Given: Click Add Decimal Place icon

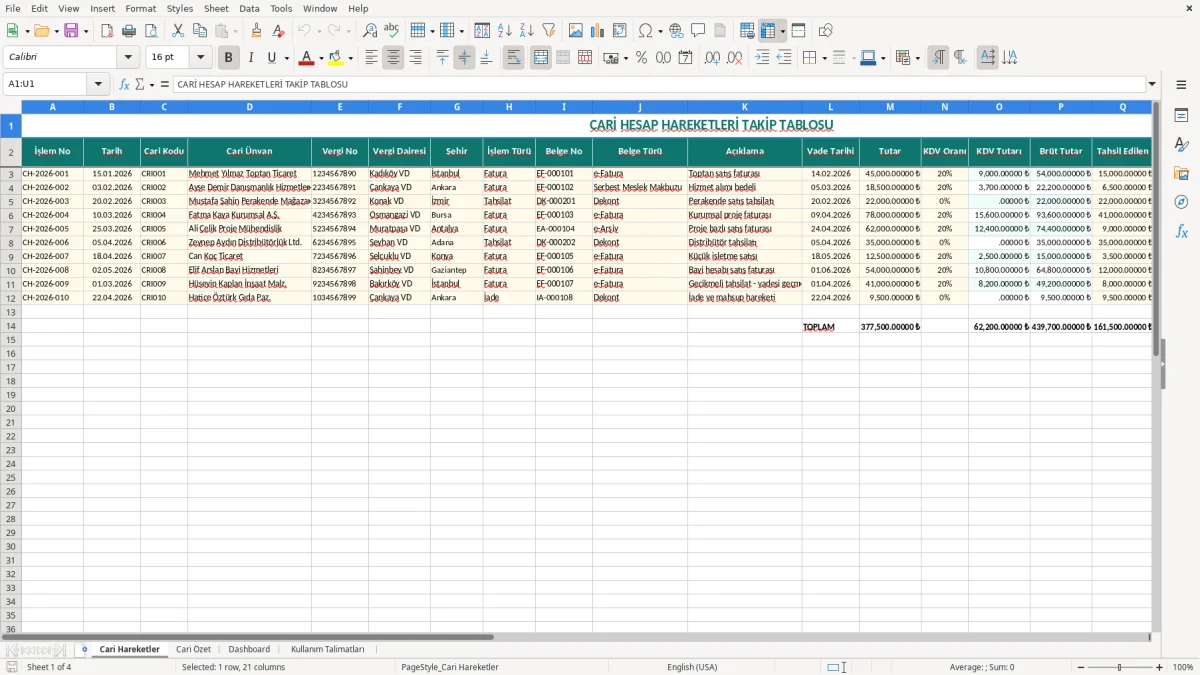Looking at the screenshot, I should (x=712, y=58).
